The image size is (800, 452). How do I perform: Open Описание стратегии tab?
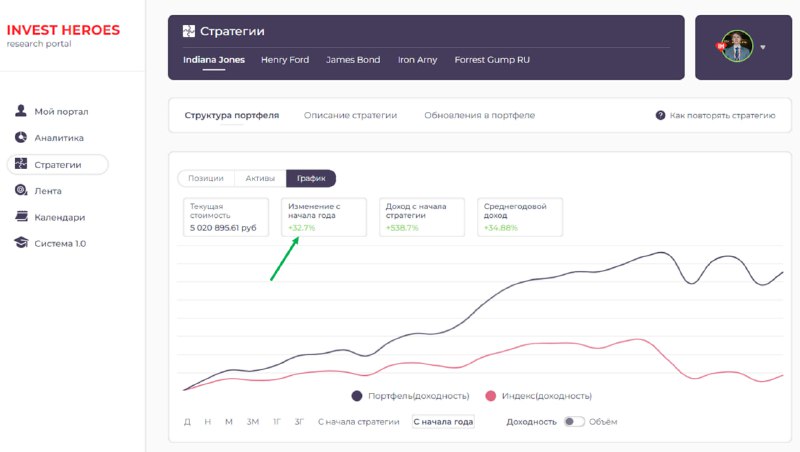351,115
